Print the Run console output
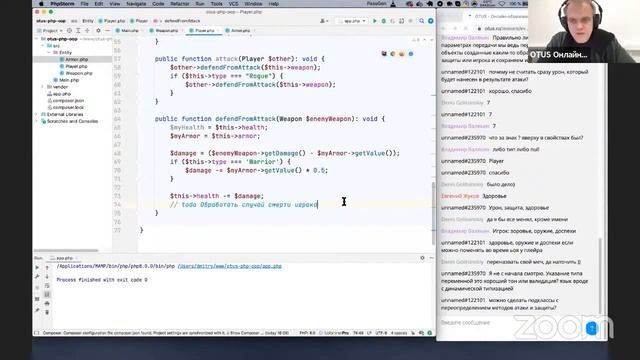640x360 pixels. 47,303
